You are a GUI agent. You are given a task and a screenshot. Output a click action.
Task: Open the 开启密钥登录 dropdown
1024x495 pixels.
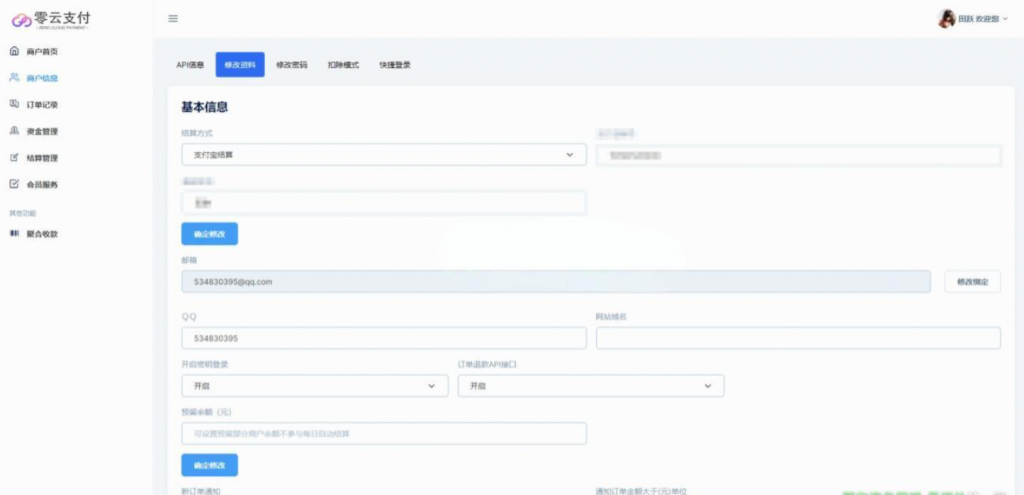314,386
